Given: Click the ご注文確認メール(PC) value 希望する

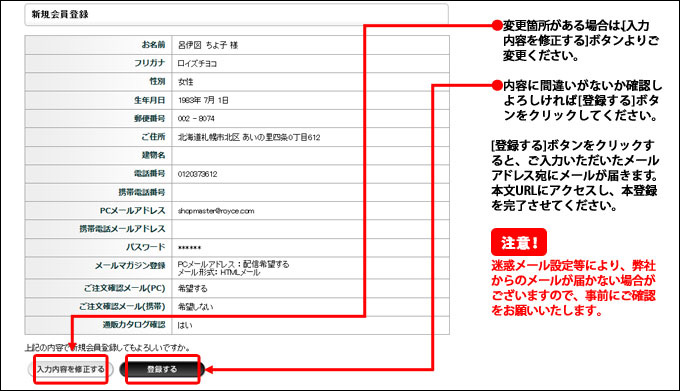Looking at the screenshot, I should pyautogui.click(x=193, y=288).
